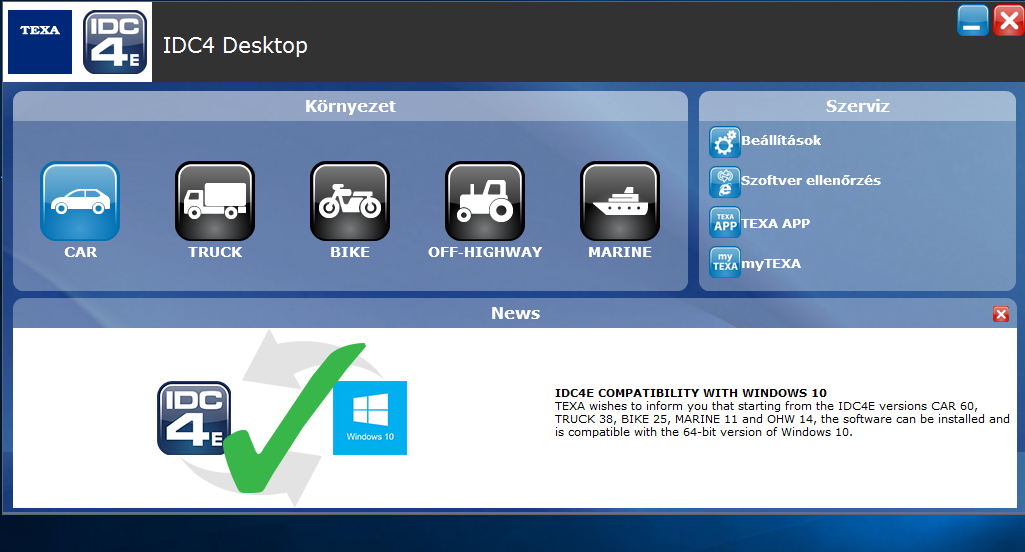Image resolution: width=1025 pixels, height=552 pixels.
Task: Click the TEXA logo in header
Action: point(40,42)
